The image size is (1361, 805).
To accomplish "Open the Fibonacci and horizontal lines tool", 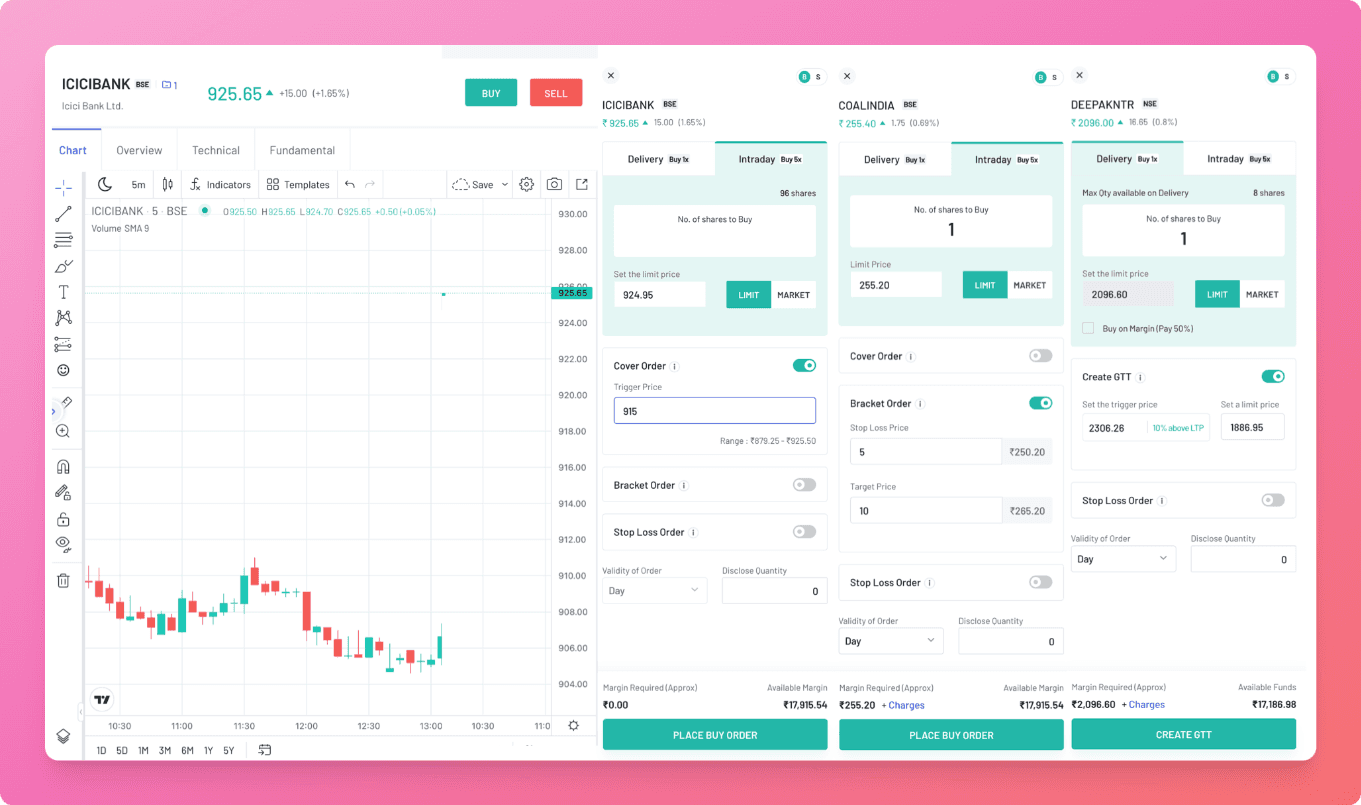I will pyautogui.click(x=63, y=239).
